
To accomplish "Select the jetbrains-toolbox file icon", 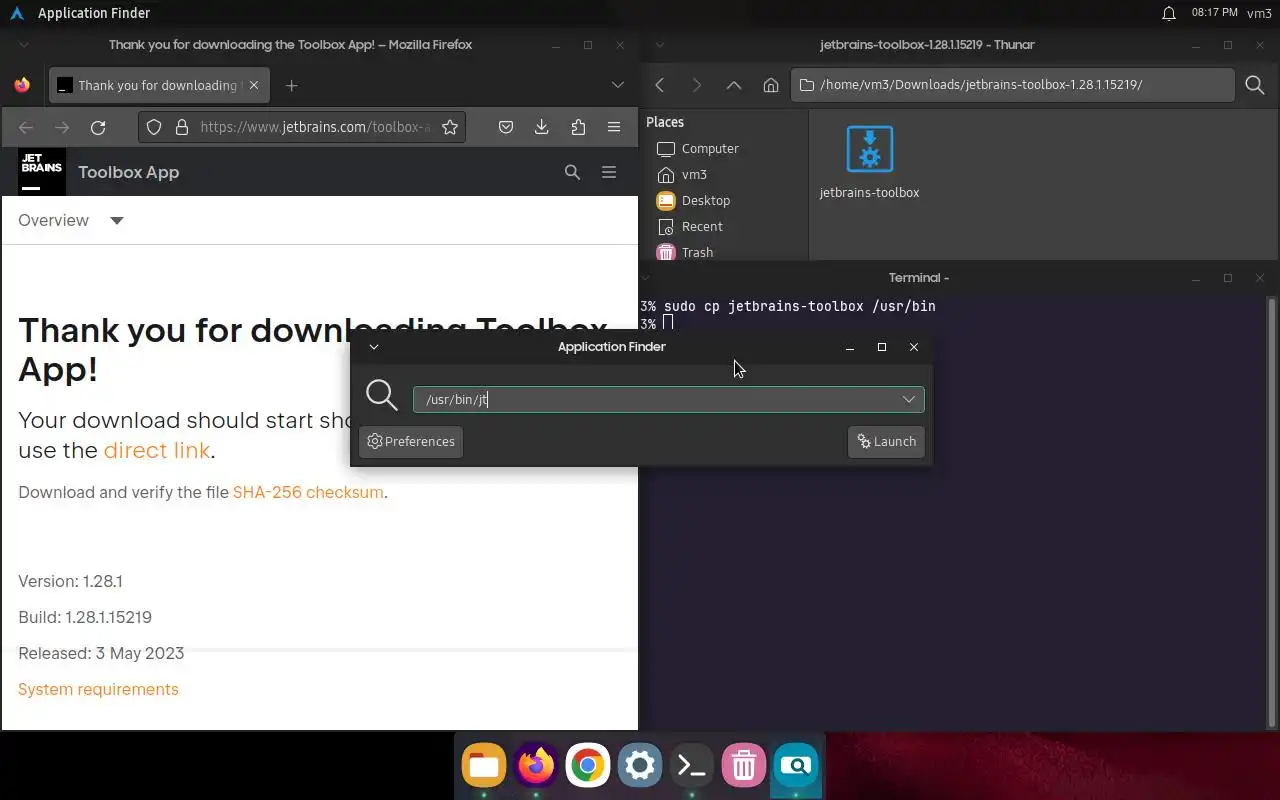I will click(x=869, y=150).
